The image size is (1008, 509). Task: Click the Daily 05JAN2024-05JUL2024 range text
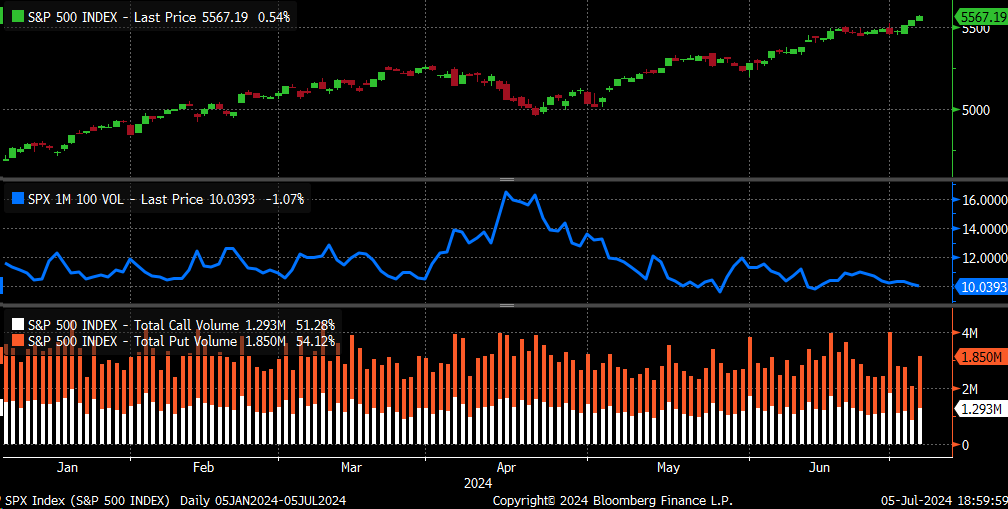click(264, 501)
